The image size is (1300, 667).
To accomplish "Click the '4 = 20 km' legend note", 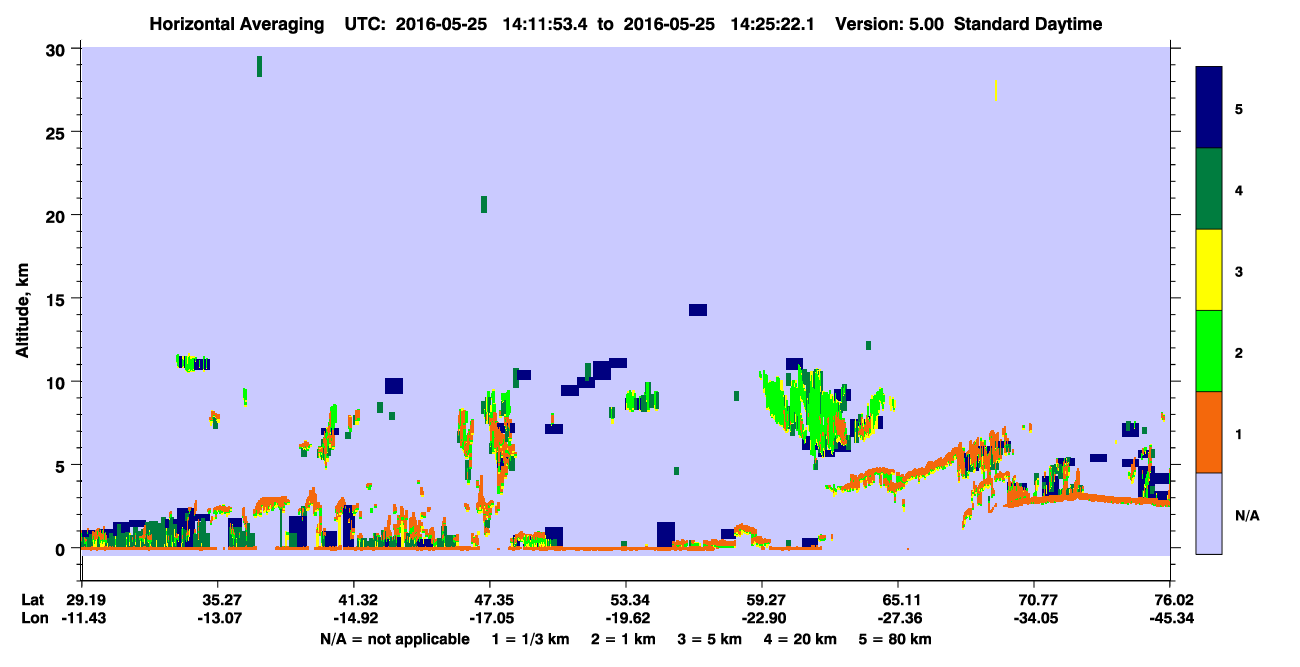I will [x=800, y=639].
